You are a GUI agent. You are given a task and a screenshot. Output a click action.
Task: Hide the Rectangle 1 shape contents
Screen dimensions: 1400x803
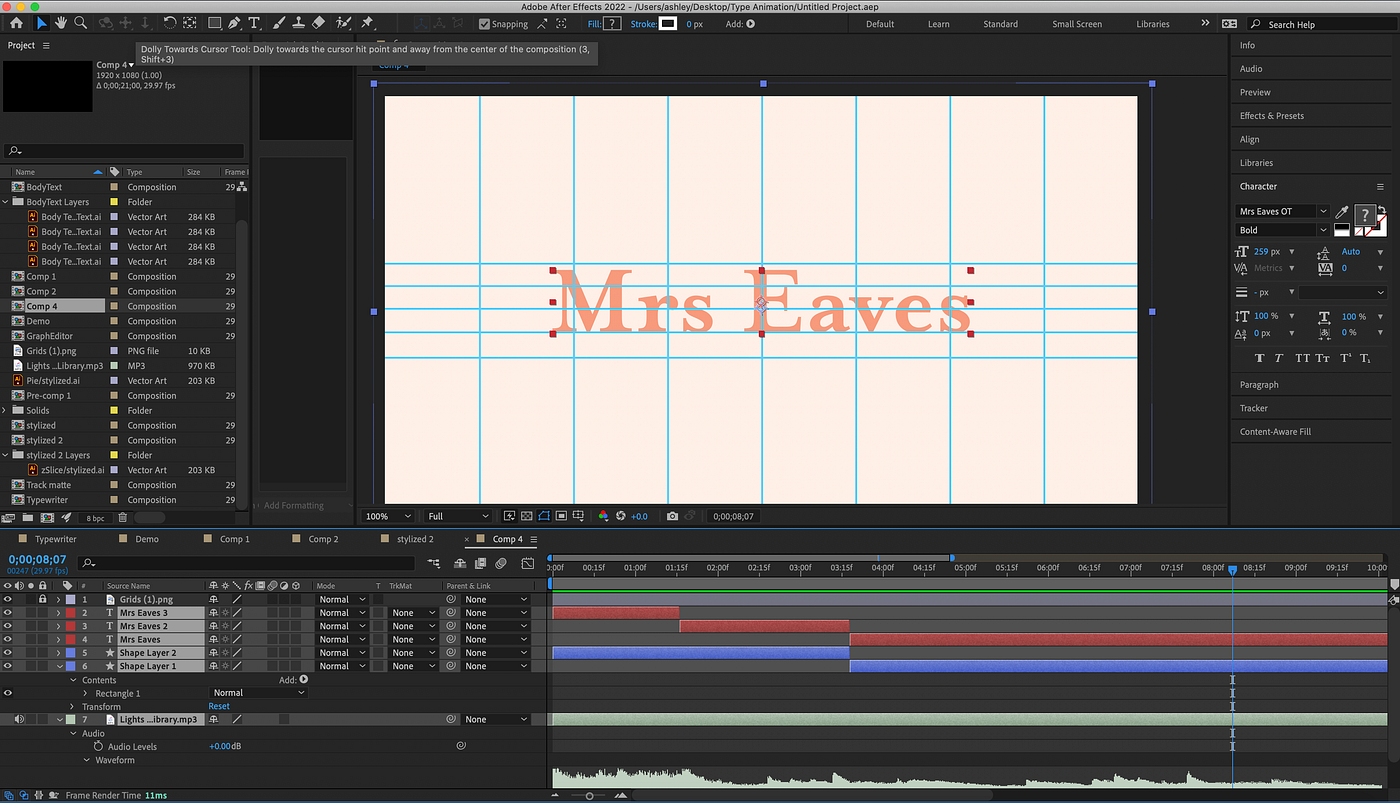(x=8, y=693)
